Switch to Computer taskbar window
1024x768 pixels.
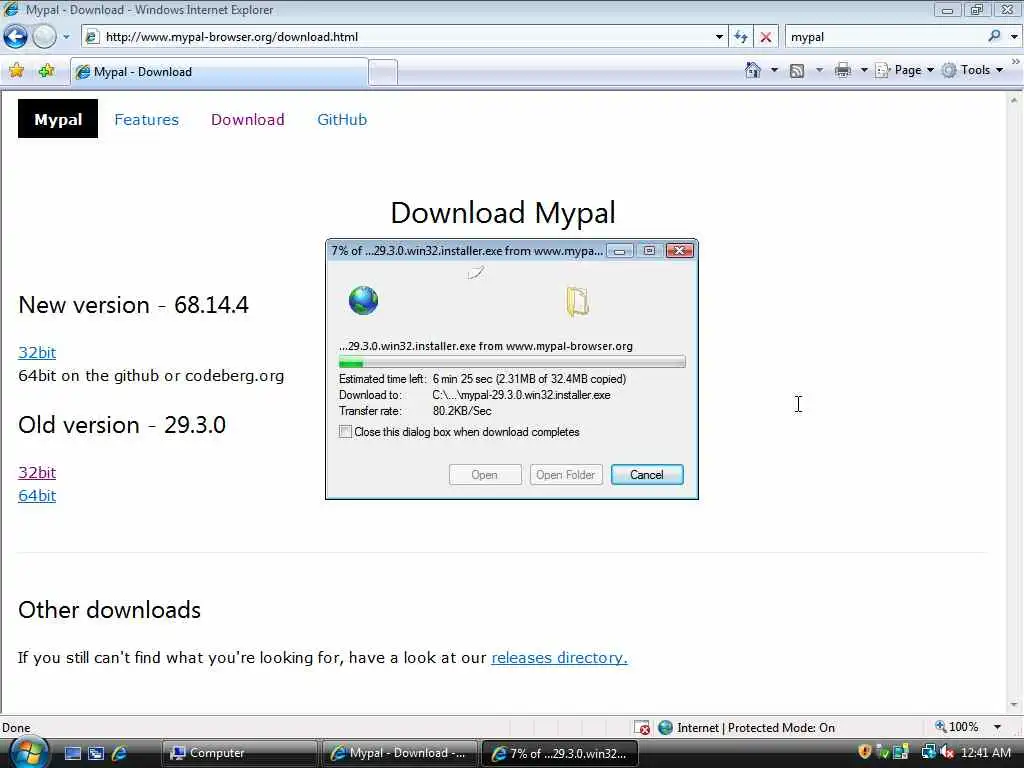(x=240, y=753)
